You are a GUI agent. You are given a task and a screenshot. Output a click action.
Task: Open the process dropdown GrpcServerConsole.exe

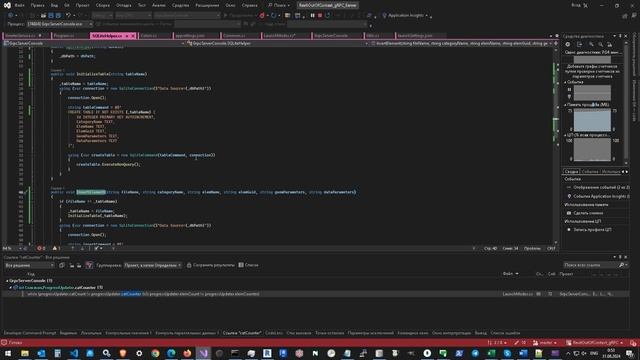point(60,24)
